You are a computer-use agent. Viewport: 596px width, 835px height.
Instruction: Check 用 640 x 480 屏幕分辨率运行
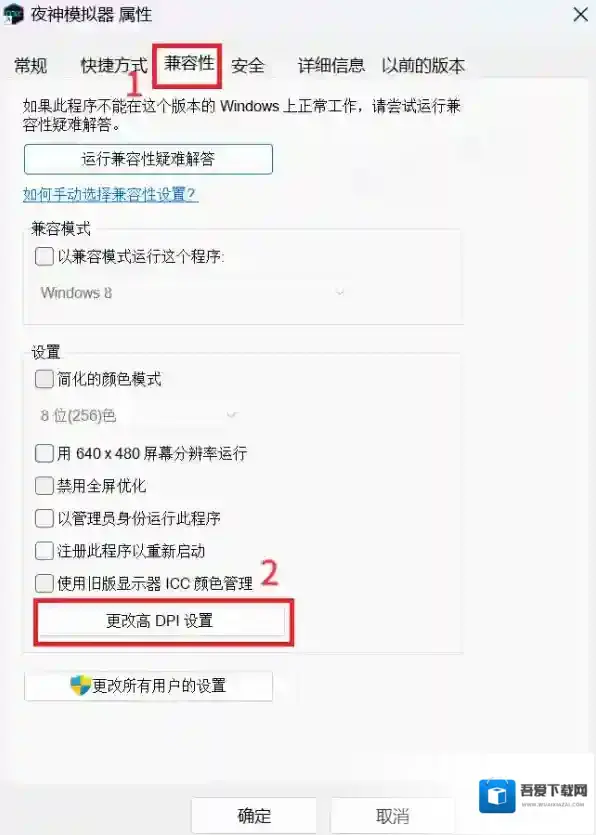pos(44,454)
